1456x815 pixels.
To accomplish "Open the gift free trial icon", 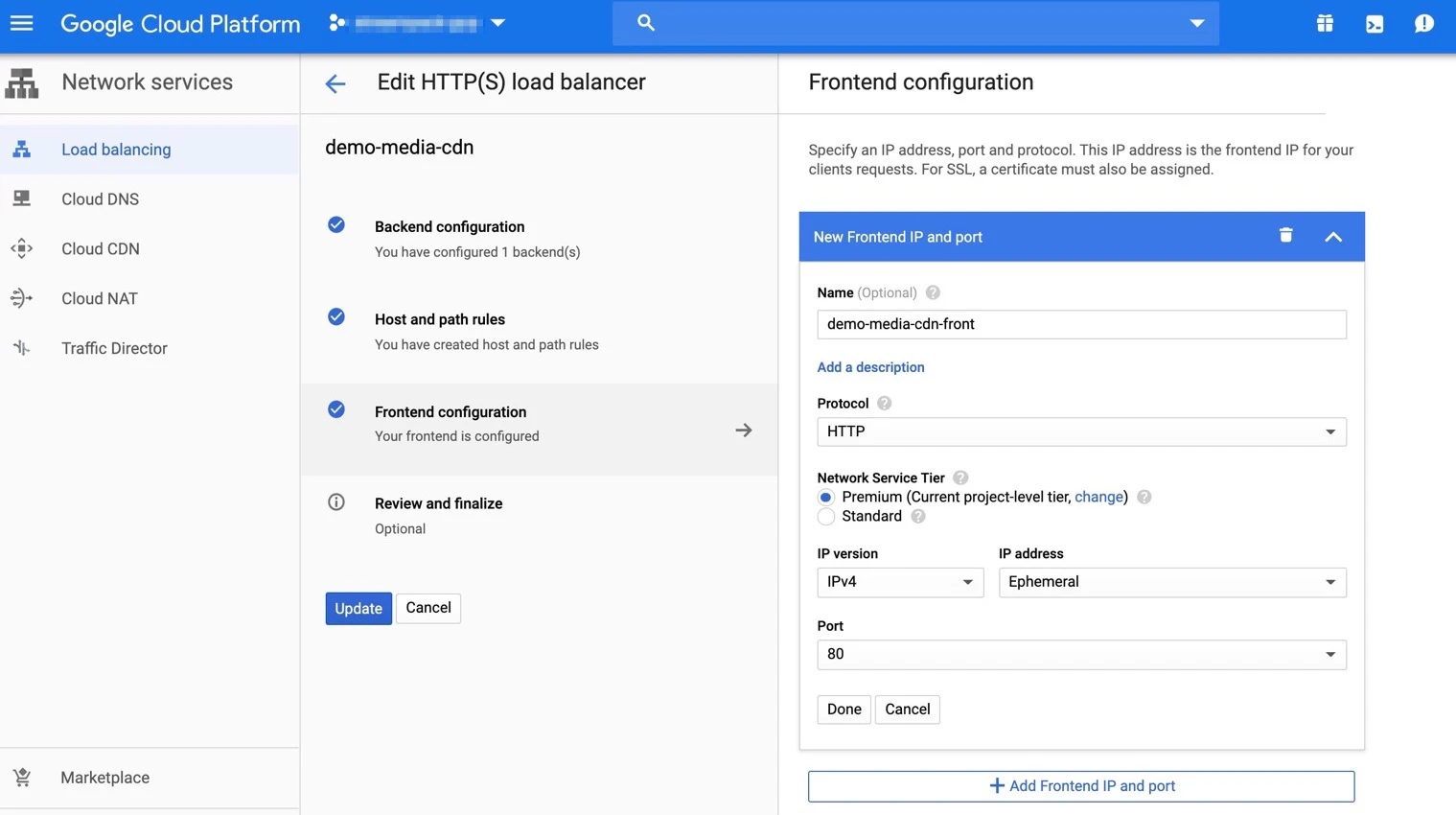I will point(1325,23).
